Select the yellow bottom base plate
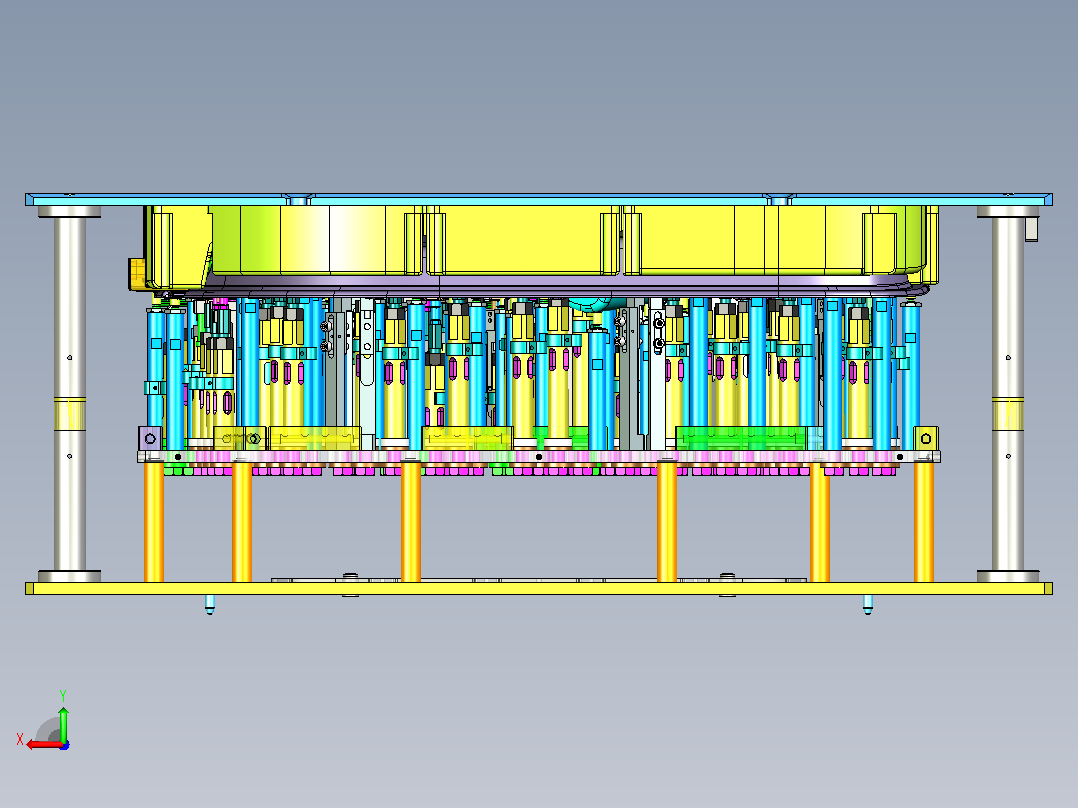Screen dimensions: 1078x808 click(x=539, y=589)
